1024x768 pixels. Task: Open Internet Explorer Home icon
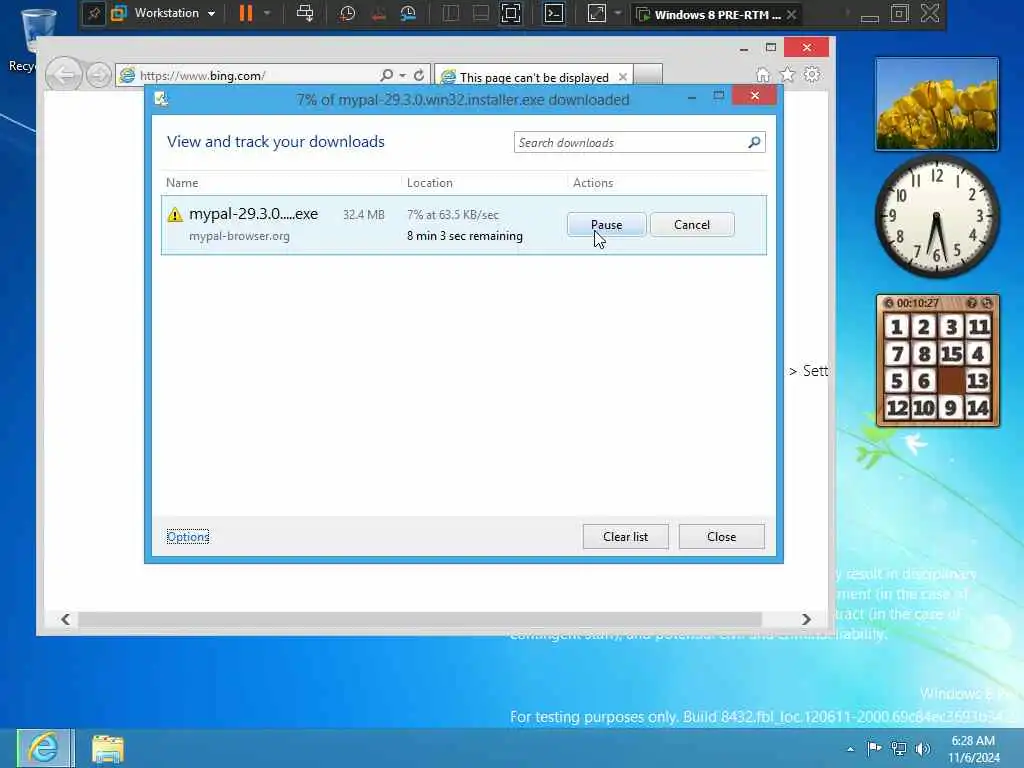point(762,75)
